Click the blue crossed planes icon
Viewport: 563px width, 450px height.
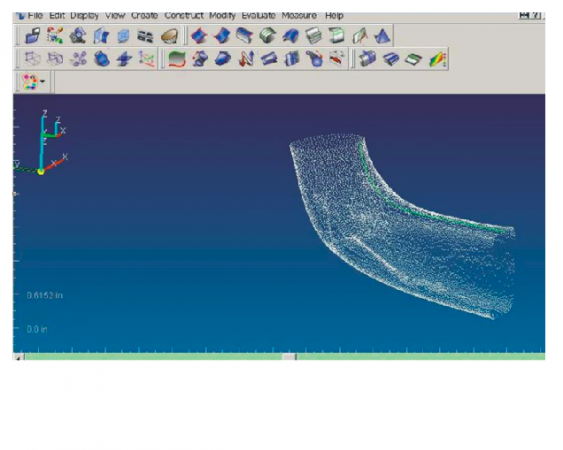point(124,59)
